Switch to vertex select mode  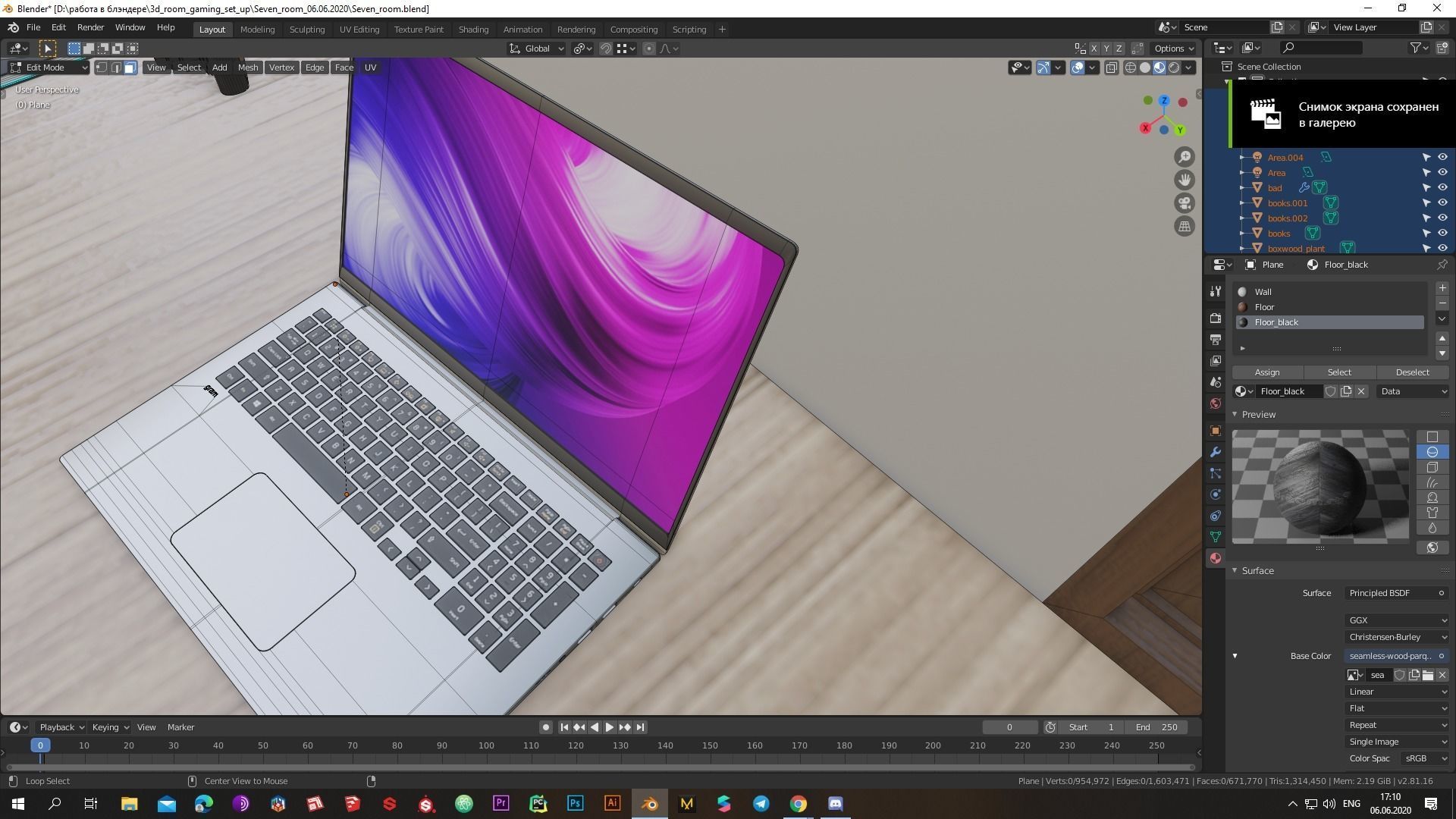click(x=102, y=67)
